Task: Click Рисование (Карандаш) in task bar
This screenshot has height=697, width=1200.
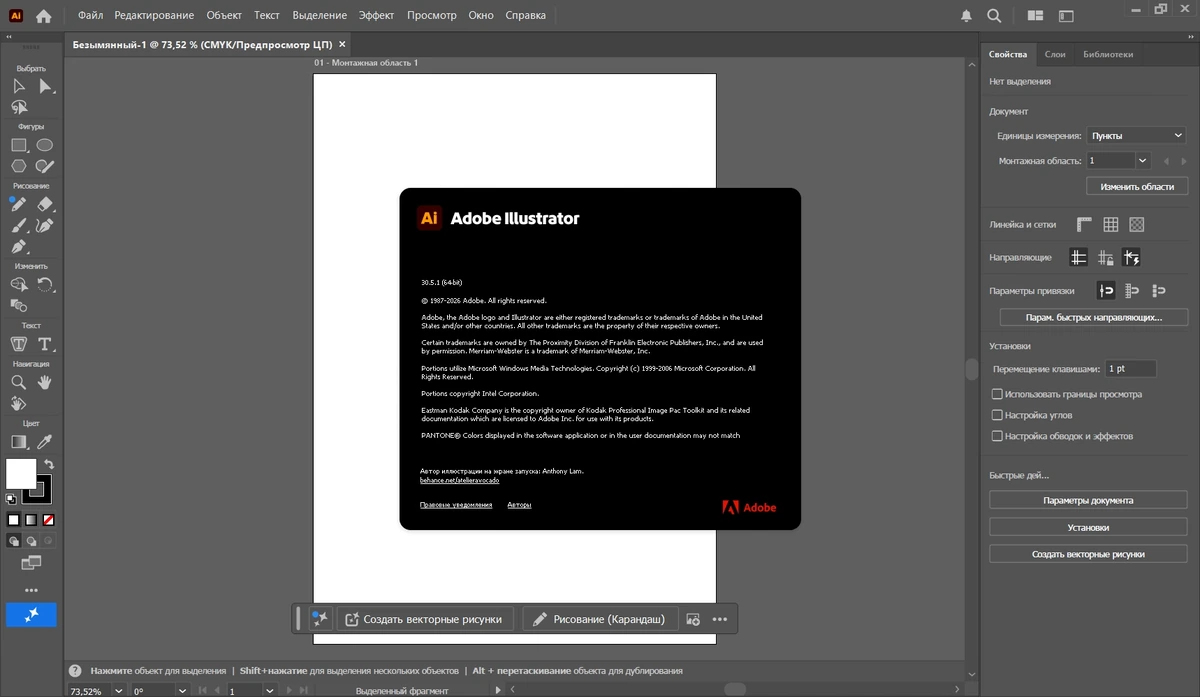Action: [x=600, y=619]
